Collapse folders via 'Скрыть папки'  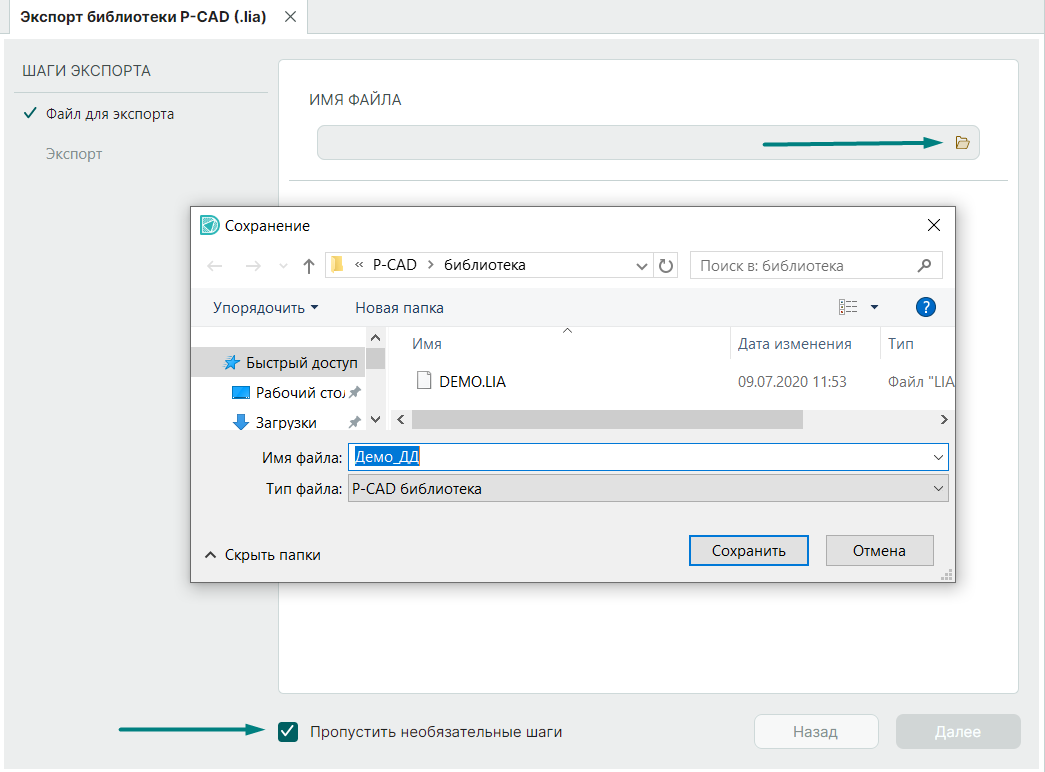tap(262, 554)
